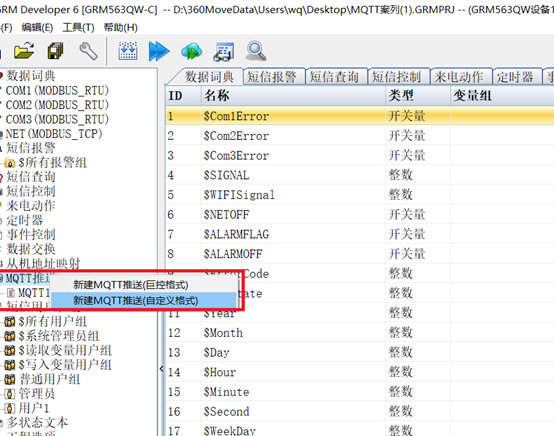Screen dimensions: 554x436
Task: Click the device monitor window icon
Action: [x=224, y=52]
